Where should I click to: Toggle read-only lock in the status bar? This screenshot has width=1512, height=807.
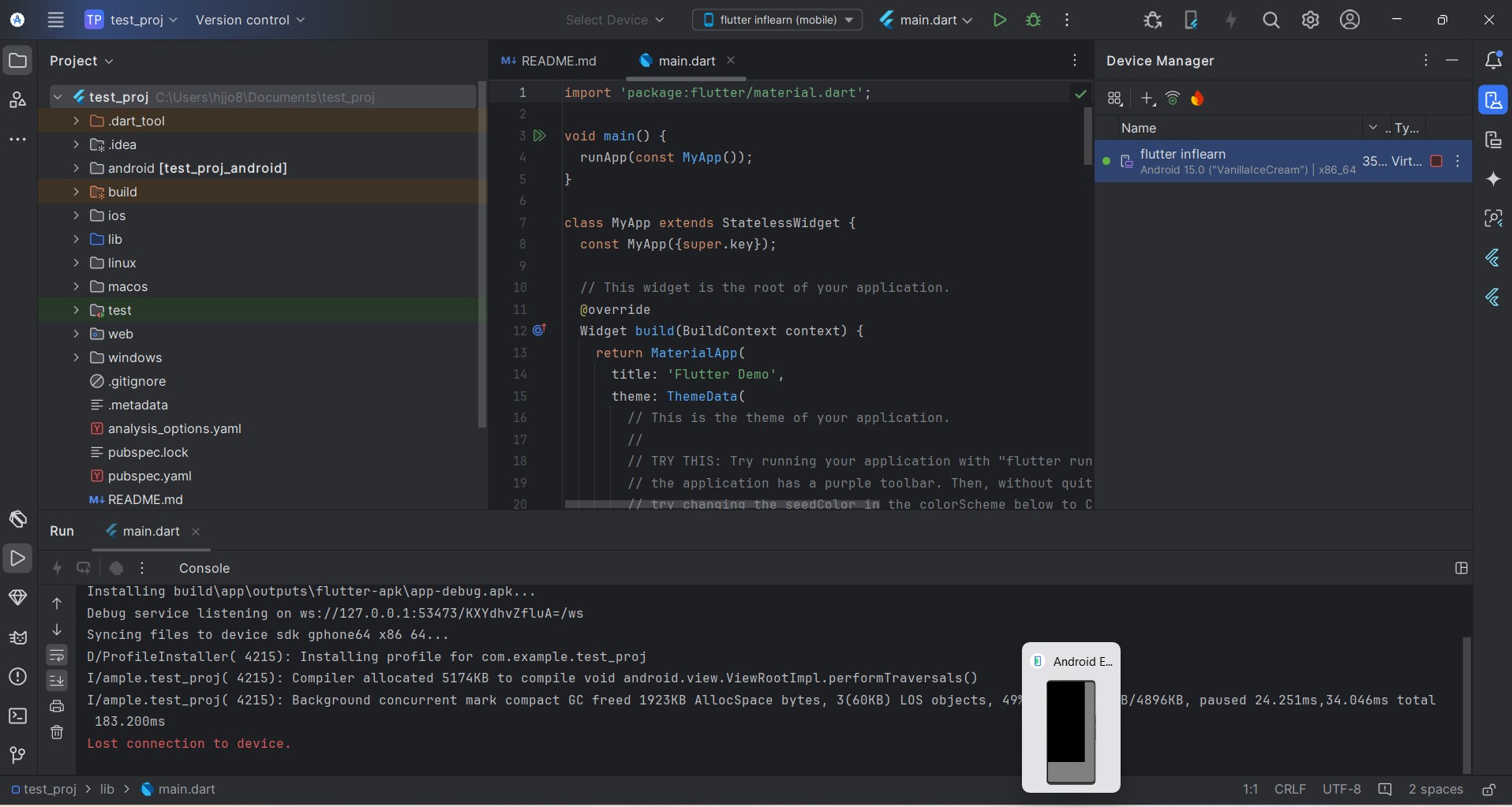pos(1488,790)
